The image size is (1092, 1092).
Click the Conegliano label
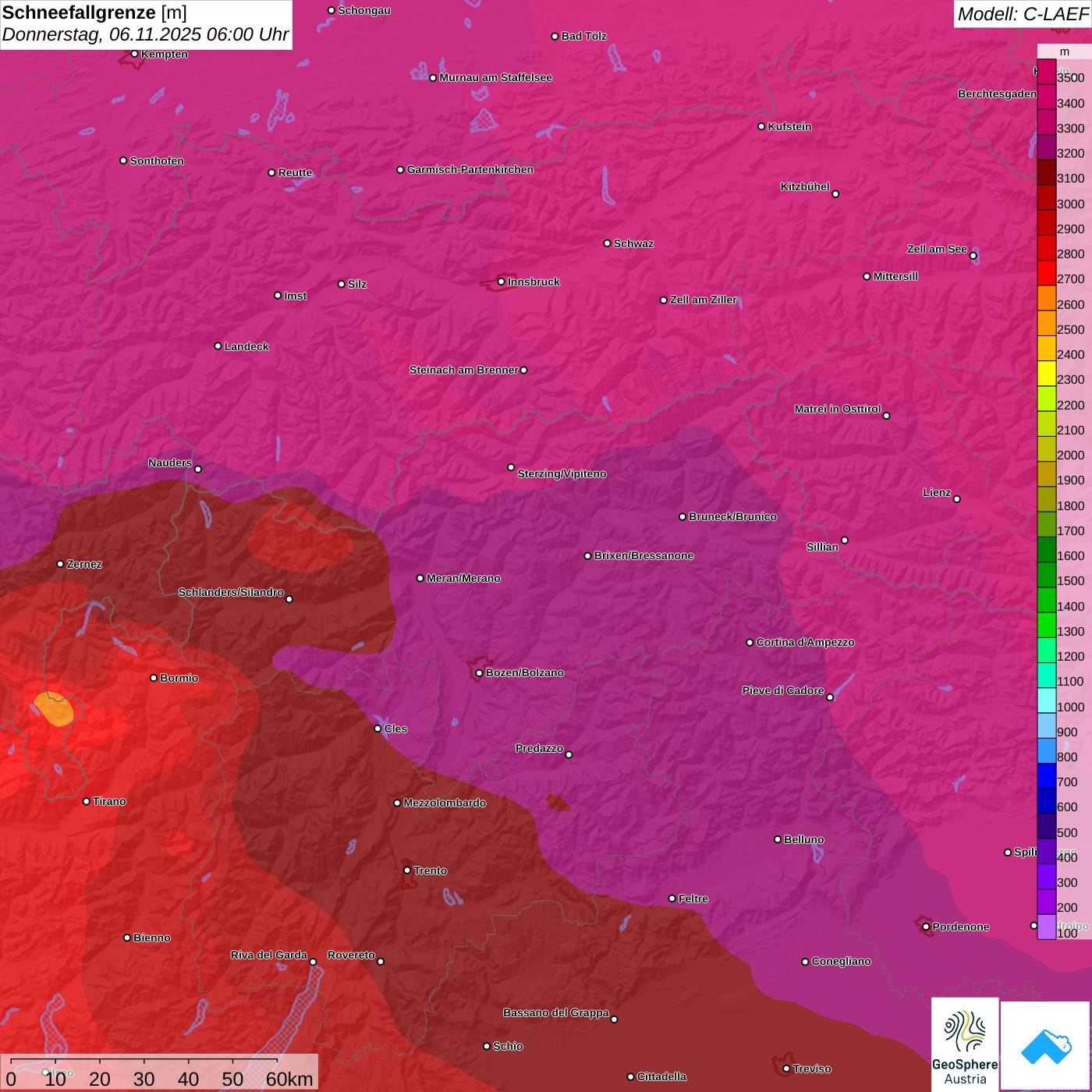(841, 961)
